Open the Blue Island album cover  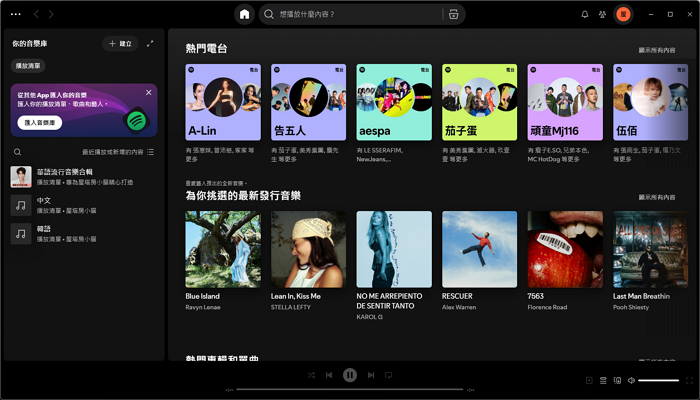(223, 249)
